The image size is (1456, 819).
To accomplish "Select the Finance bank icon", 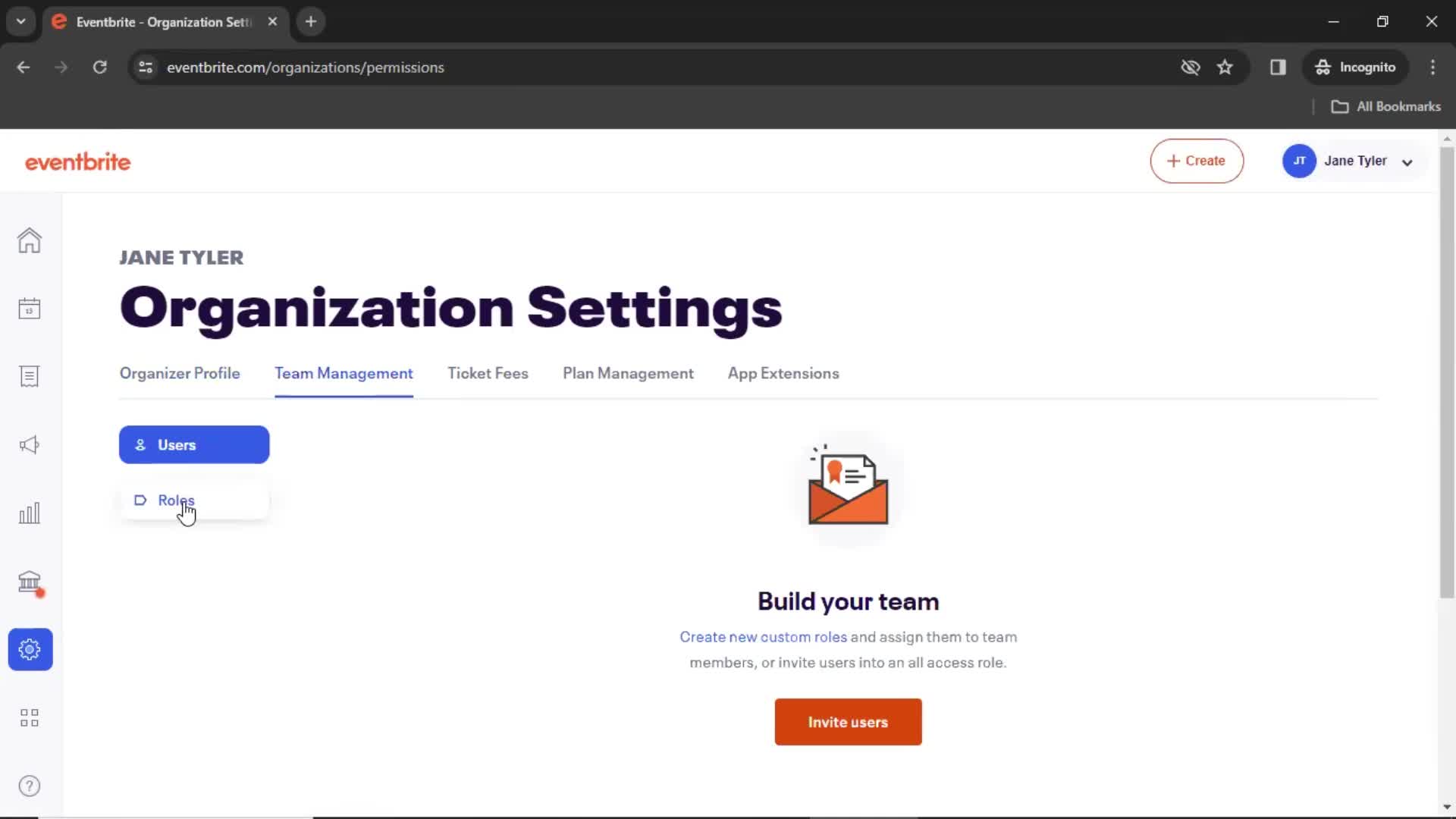I will pyautogui.click(x=29, y=580).
